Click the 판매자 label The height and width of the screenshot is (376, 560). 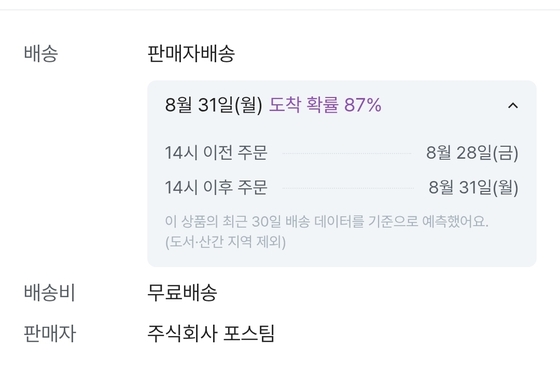(x=50, y=334)
